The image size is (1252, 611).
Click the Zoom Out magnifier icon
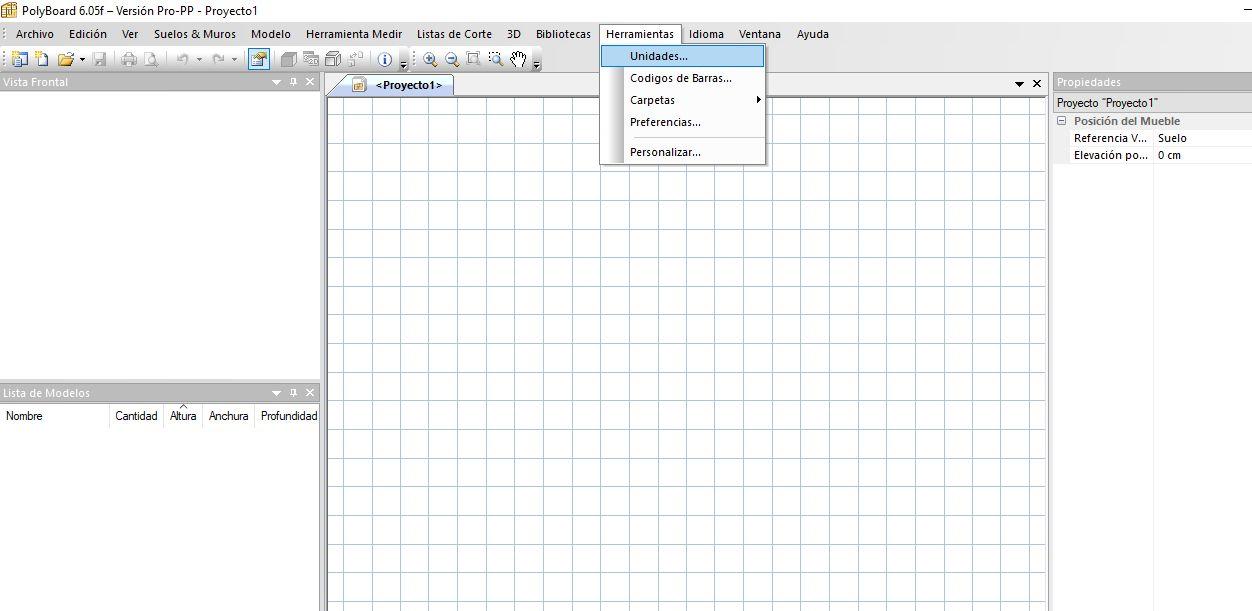452,59
